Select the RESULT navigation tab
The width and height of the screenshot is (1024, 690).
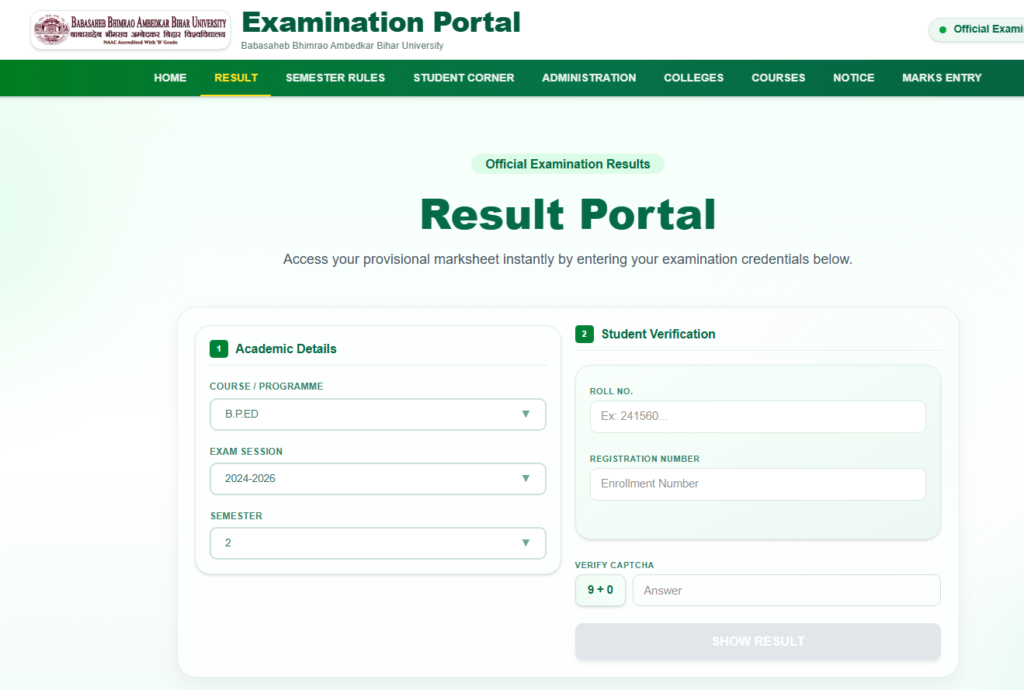[236, 78]
